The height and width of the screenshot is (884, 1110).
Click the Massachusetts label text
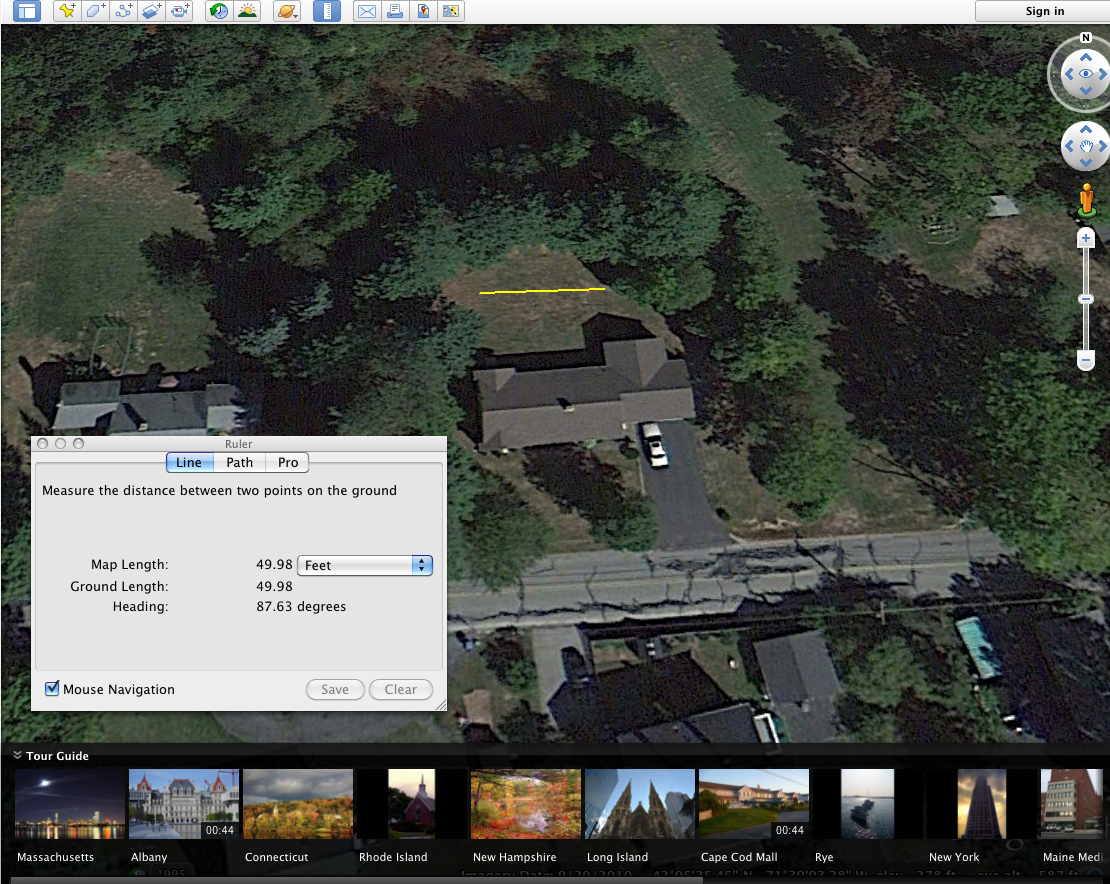pos(55,857)
